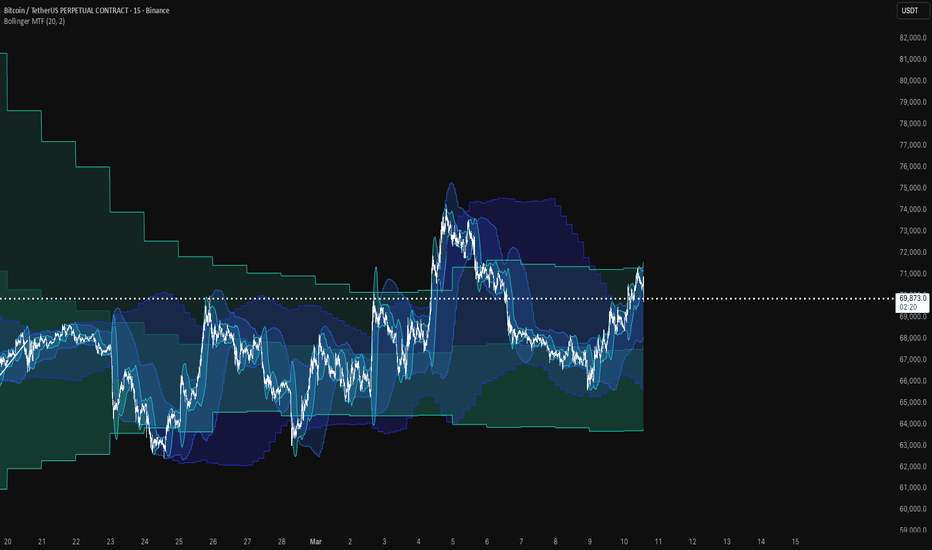Screen dimensions: 932x550
Task: Click the 63,000.0 price axis label
Action: (x=912, y=445)
